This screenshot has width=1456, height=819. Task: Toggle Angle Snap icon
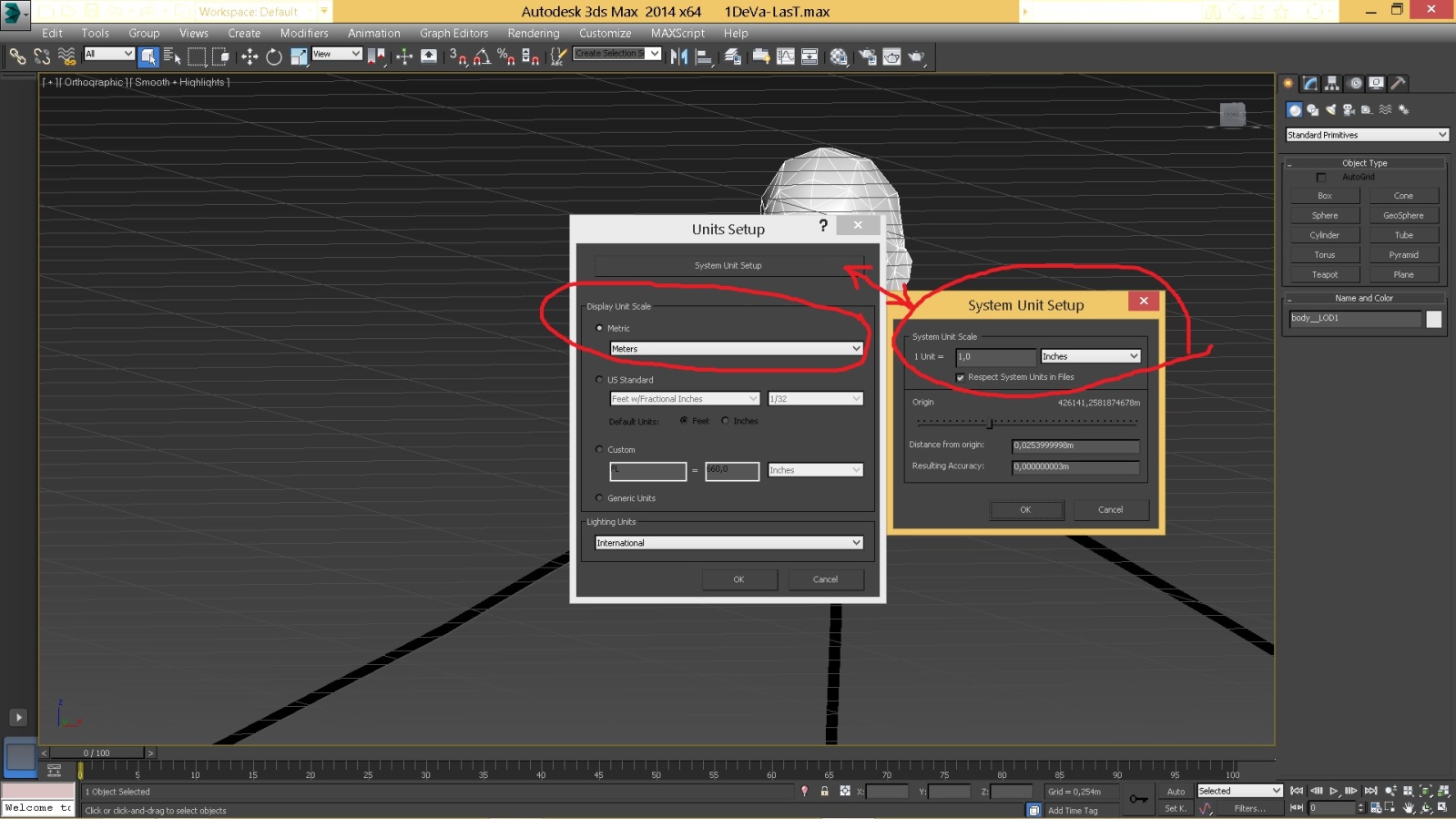[482, 56]
